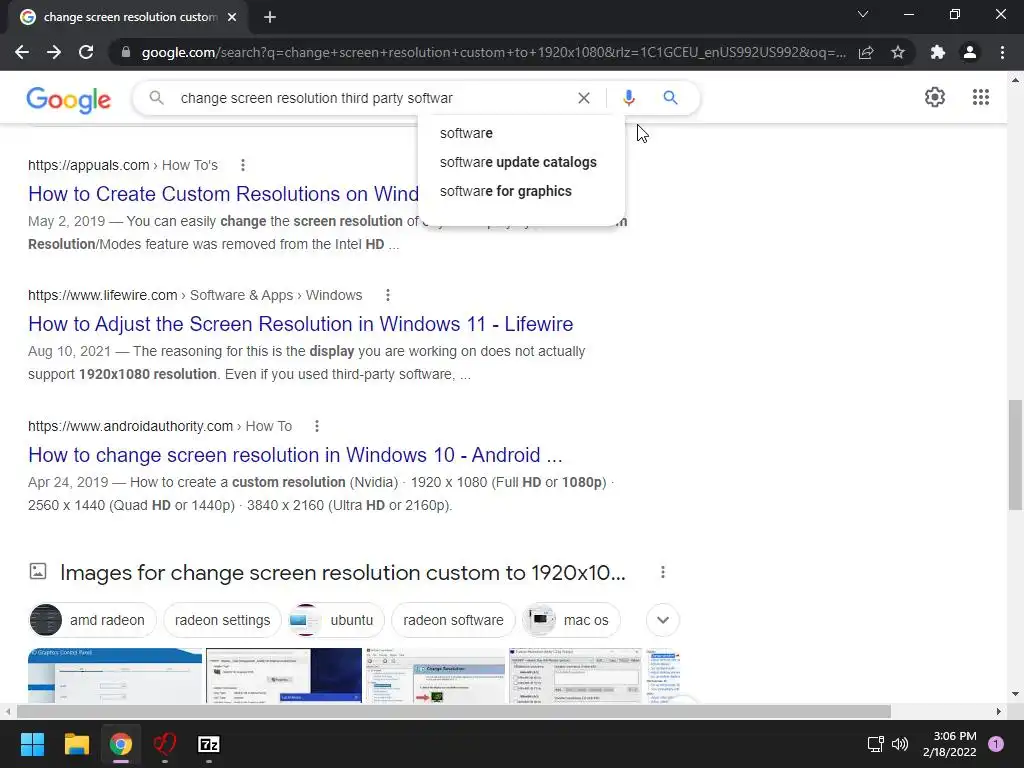Share this page via address bar icon
This screenshot has width=1024, height=768.
coord(866,52)
